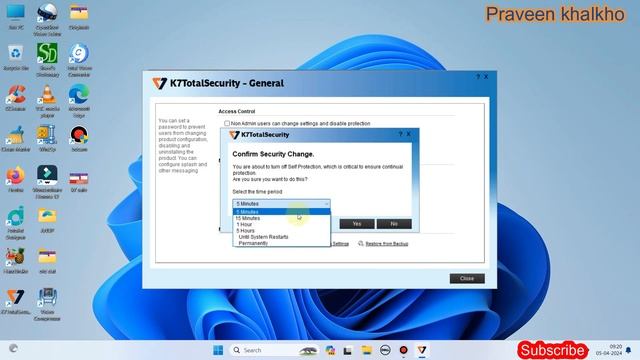Open the green SD dictionary desktop icon
The width and height of the screenshot is (640, 360).
[47, 60]
